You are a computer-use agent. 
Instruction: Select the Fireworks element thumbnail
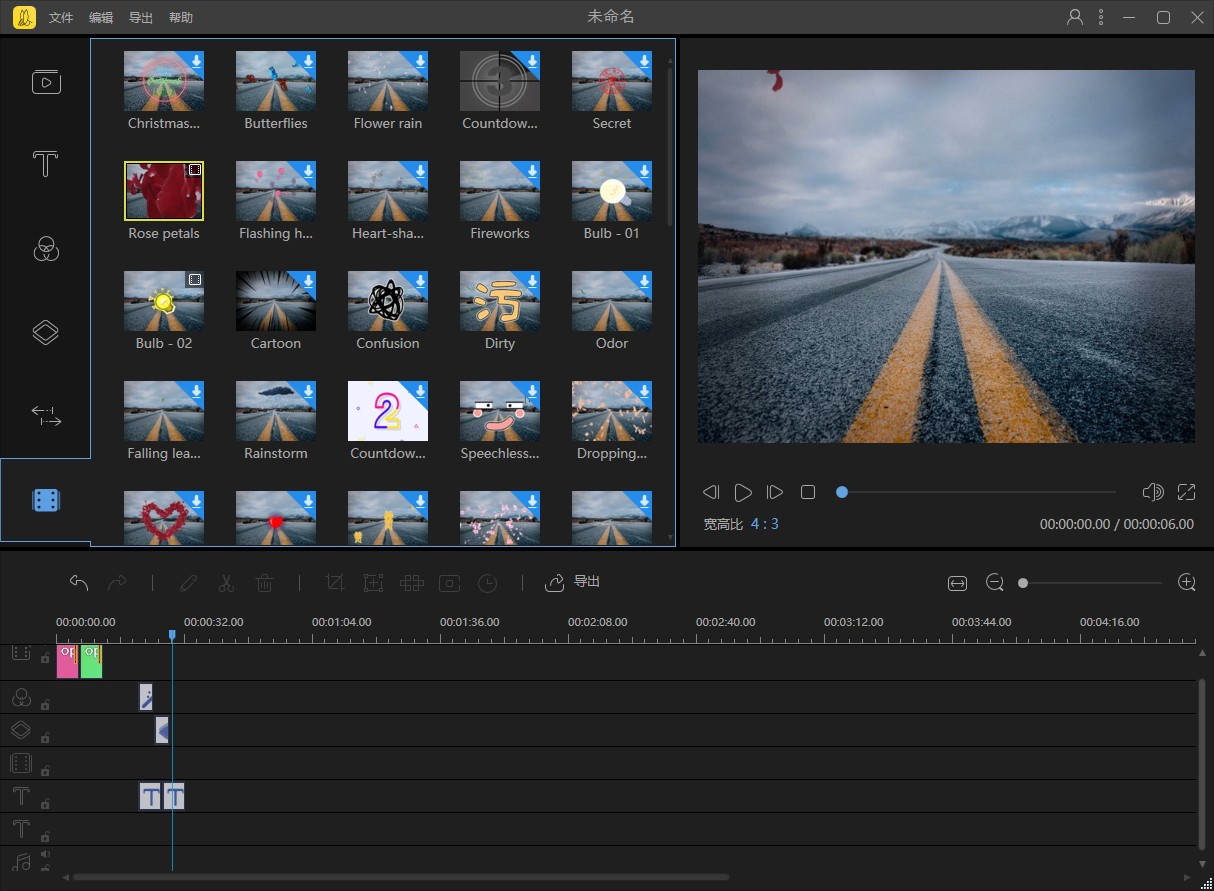[x=500, y=191]
